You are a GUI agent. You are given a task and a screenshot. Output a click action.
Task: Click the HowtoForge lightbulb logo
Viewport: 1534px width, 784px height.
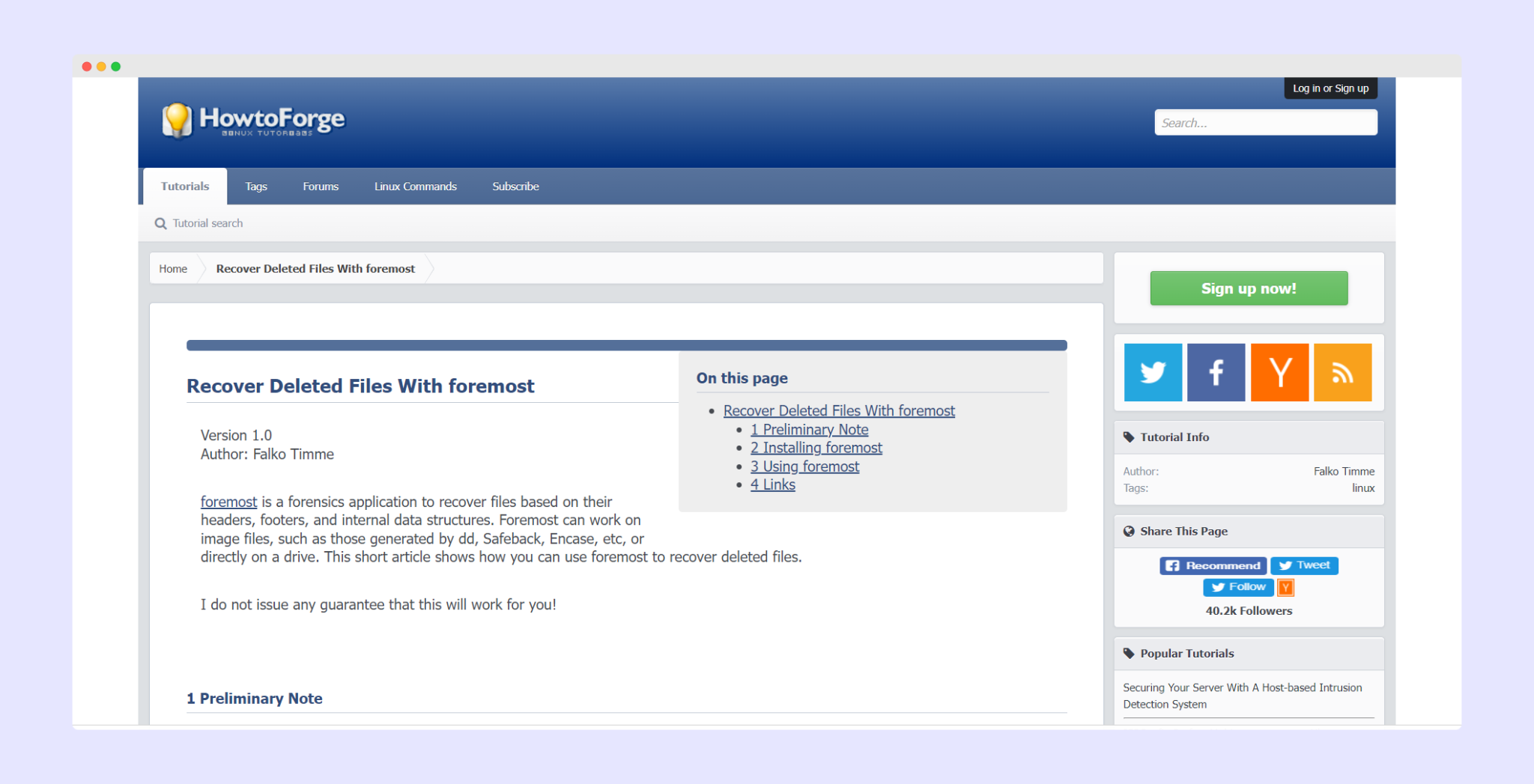point(178,120)
